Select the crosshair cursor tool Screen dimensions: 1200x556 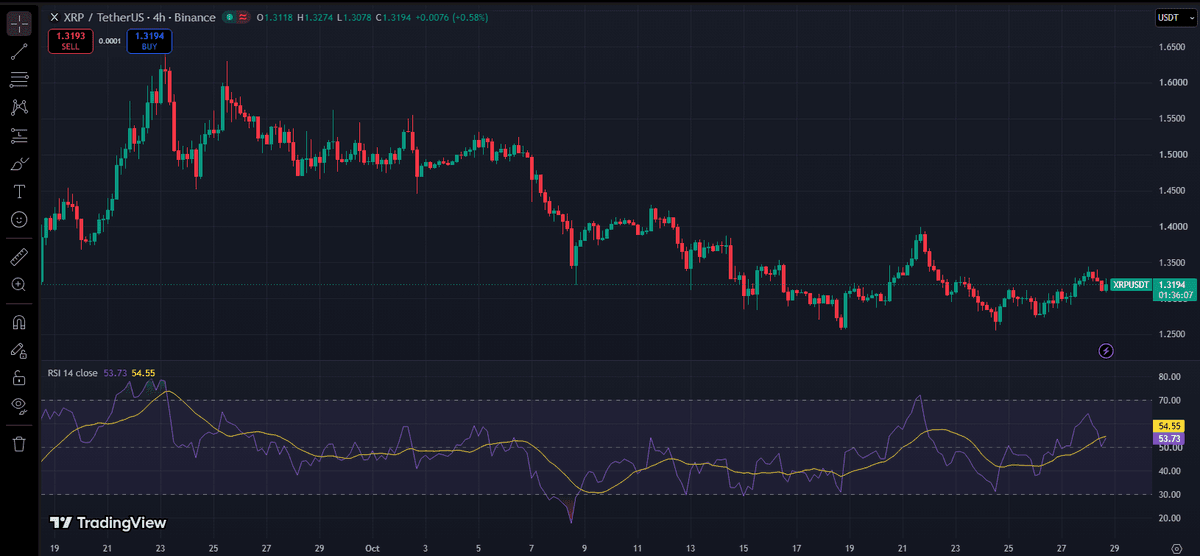pyautogui.click(x=19, y=24)
